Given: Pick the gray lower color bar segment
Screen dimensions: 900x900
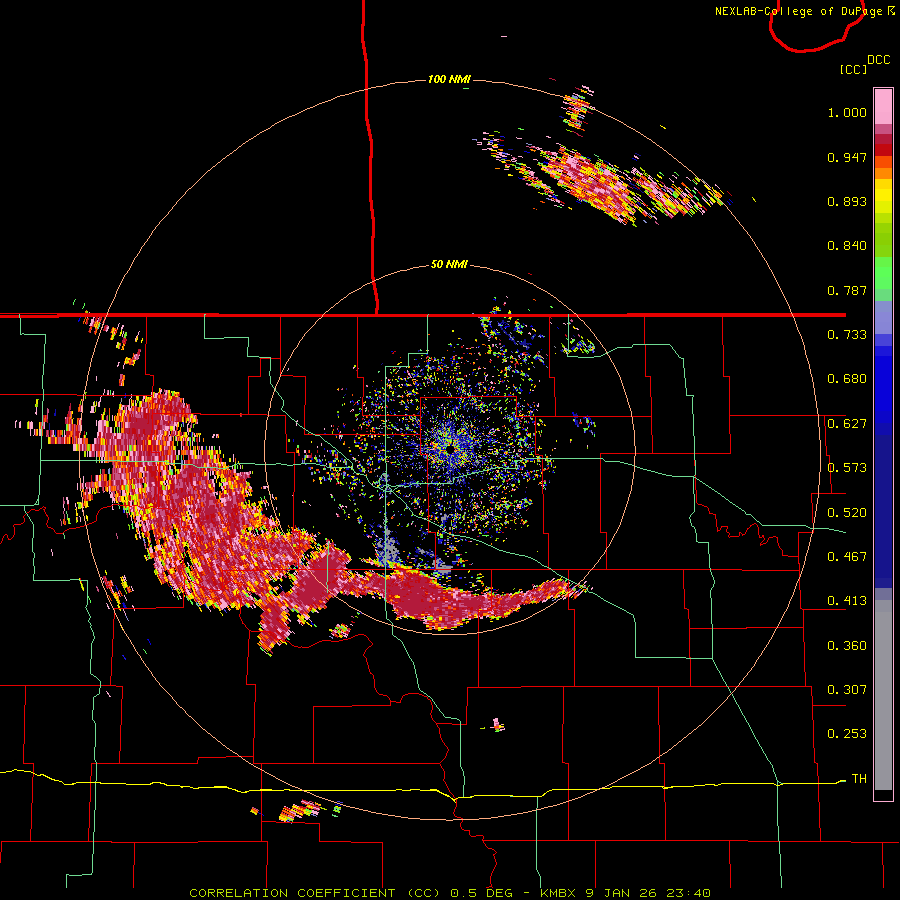Looking at the screenshot, I should pyautogui.click(x=883, y=695).
